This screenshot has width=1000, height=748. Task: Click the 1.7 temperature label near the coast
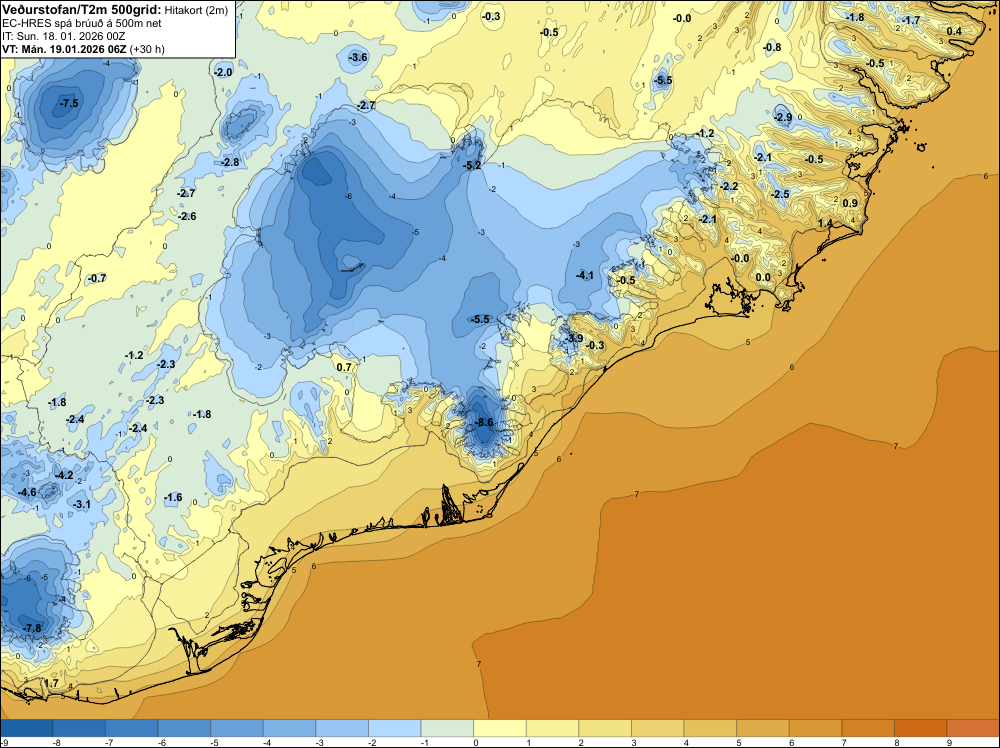click(51, 683)
